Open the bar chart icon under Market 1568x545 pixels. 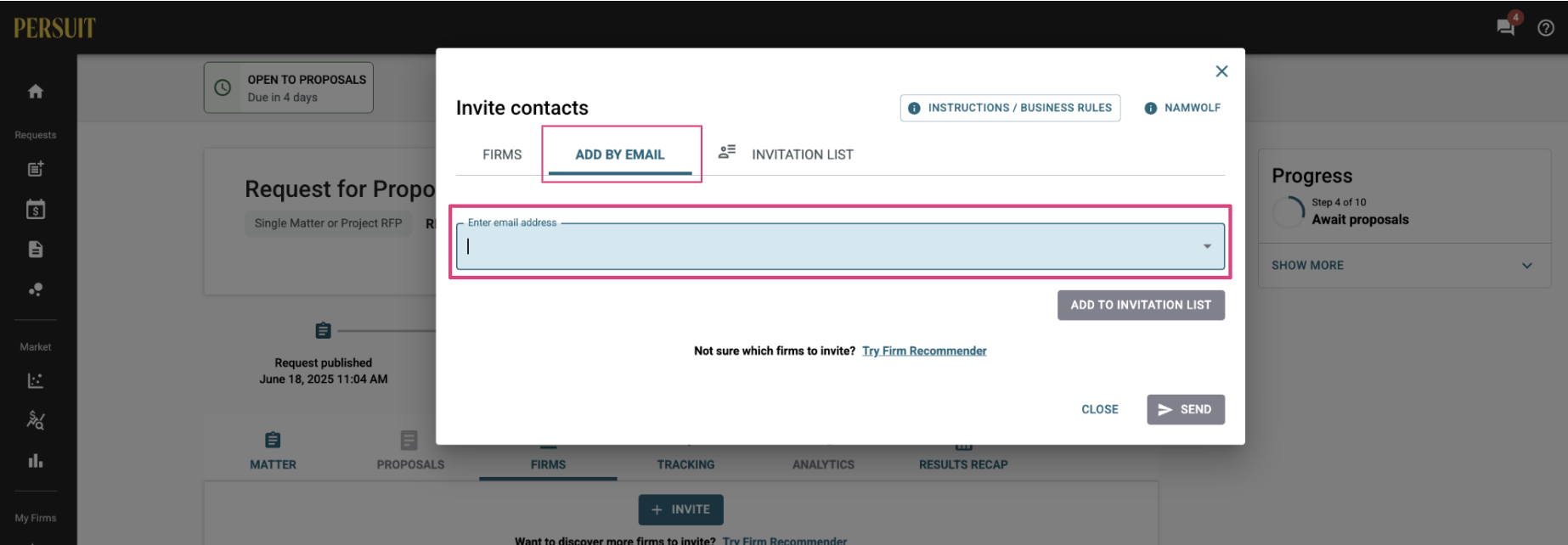[x=35, y=461]
